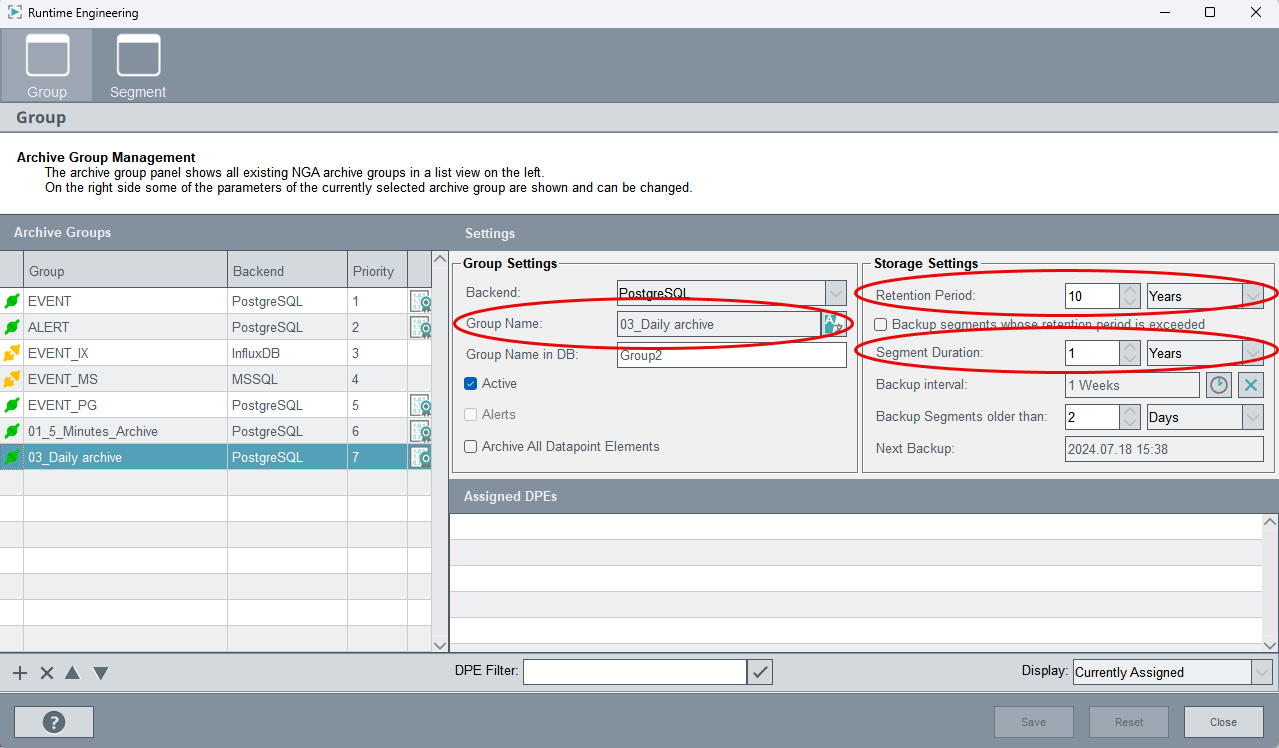Click the Group Name input field
This screenshot has width=1279, height=748.
click(719, 324)
